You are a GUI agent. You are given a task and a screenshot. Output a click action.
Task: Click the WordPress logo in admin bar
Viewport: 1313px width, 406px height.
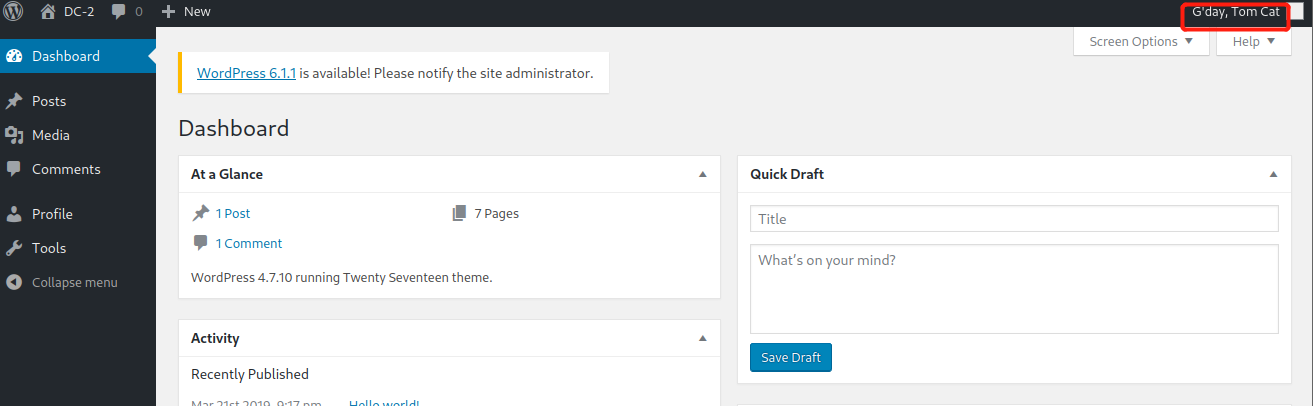click(14, 12)
